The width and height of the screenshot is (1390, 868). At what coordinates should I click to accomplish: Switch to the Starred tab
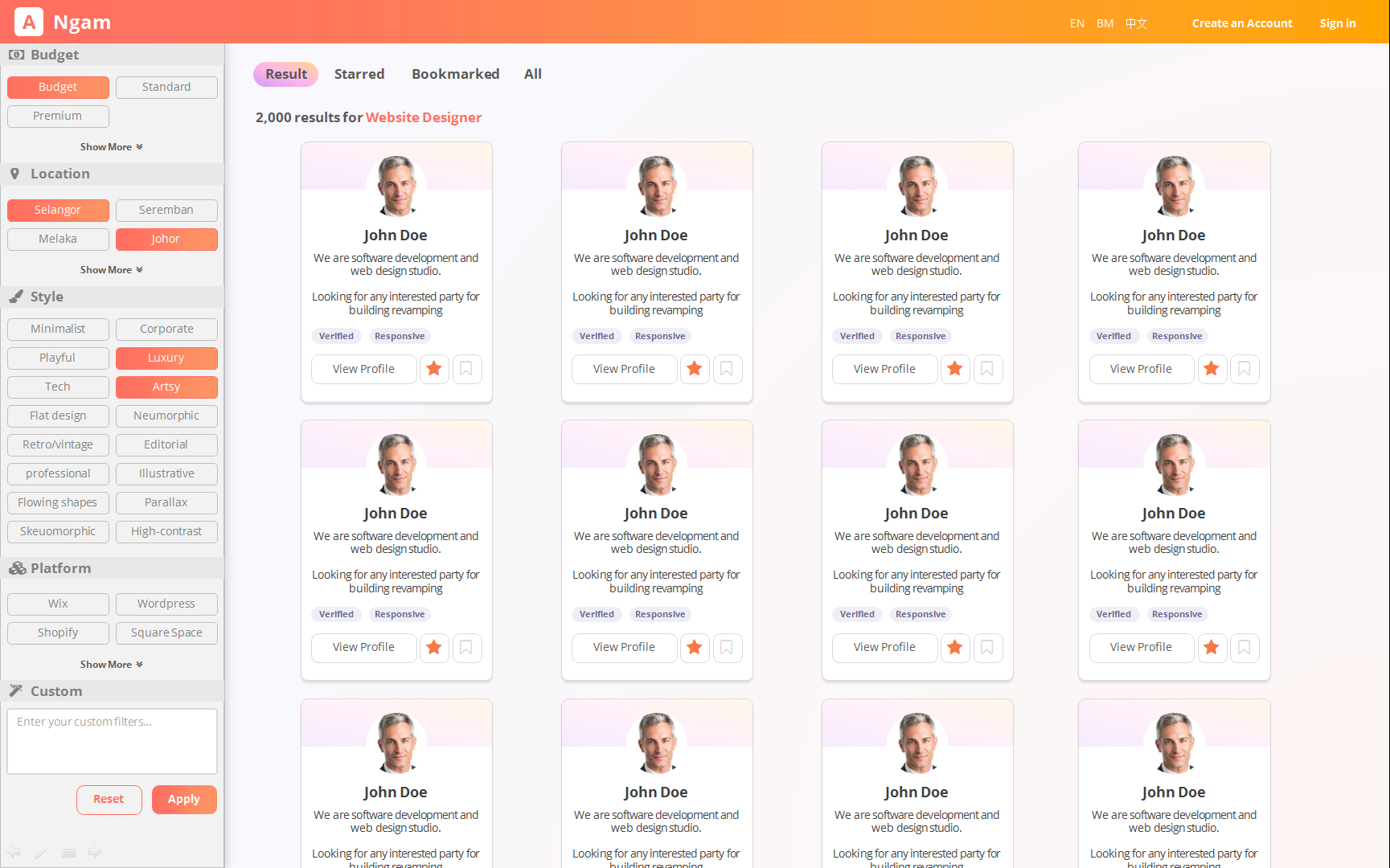coord(359,74)
